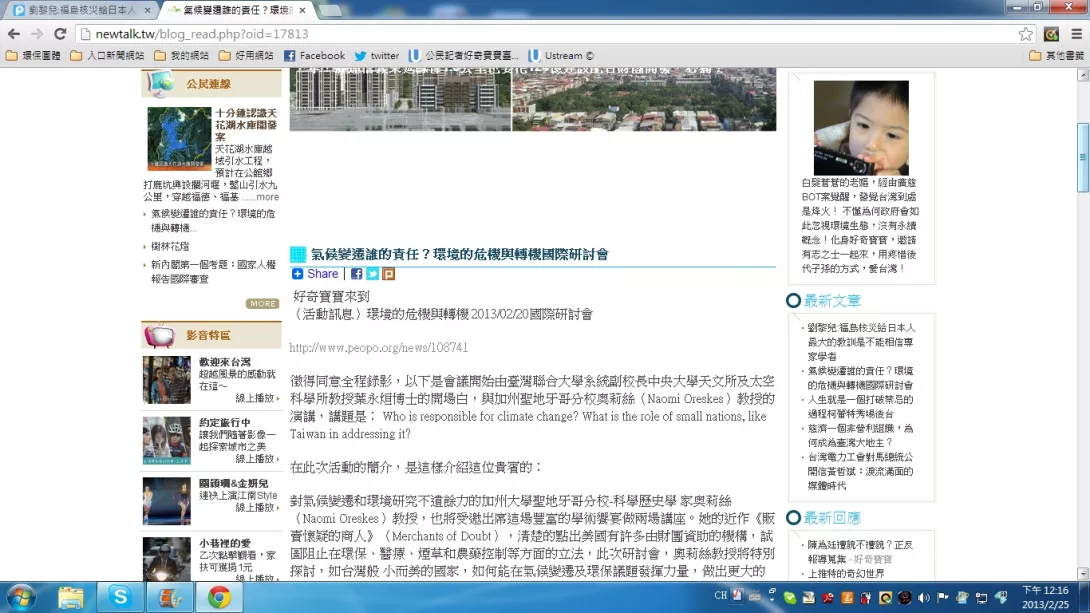Click the CH input language indicator

click(x=720, y=596)
